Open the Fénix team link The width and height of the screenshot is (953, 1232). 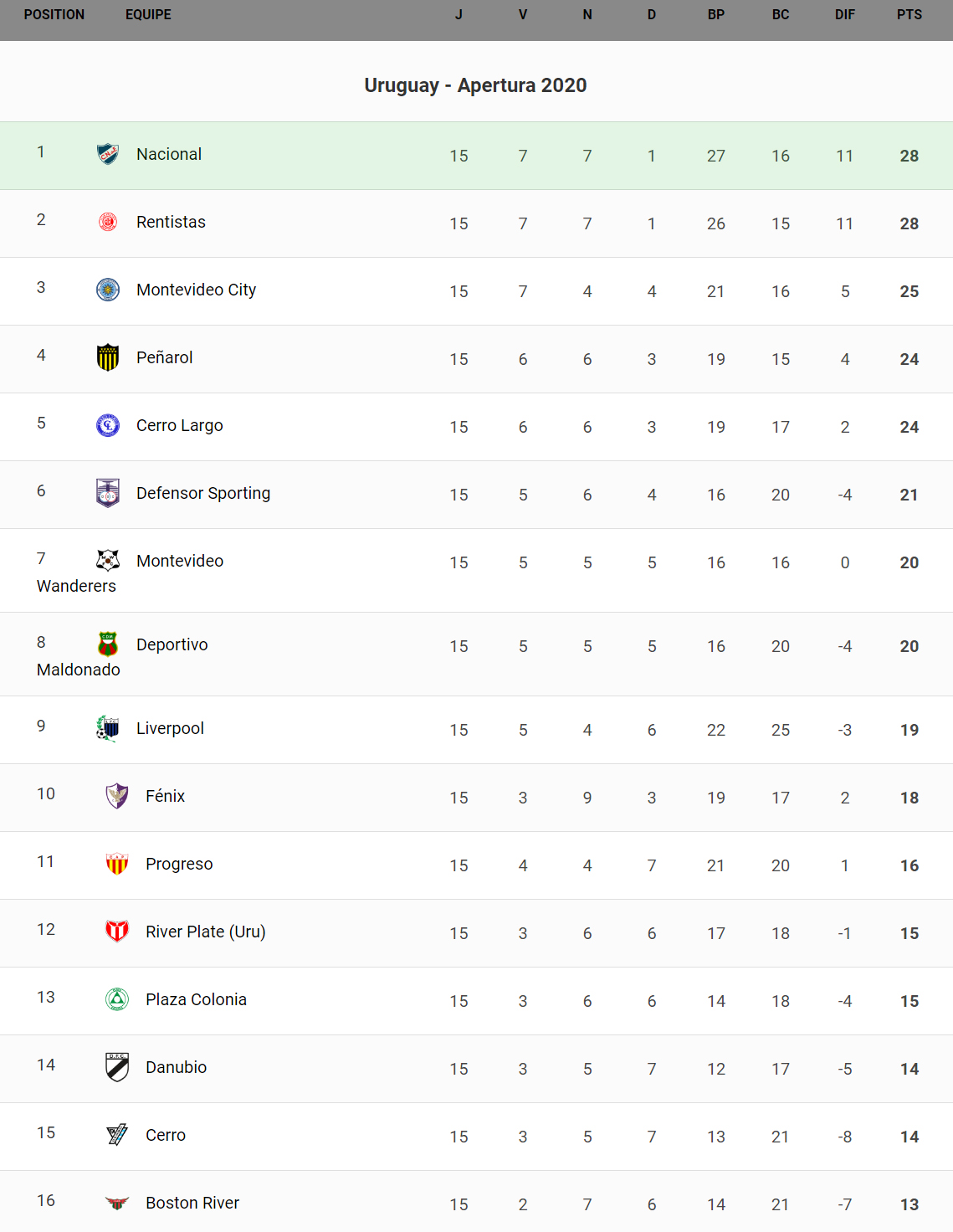(x=165, y=796)
